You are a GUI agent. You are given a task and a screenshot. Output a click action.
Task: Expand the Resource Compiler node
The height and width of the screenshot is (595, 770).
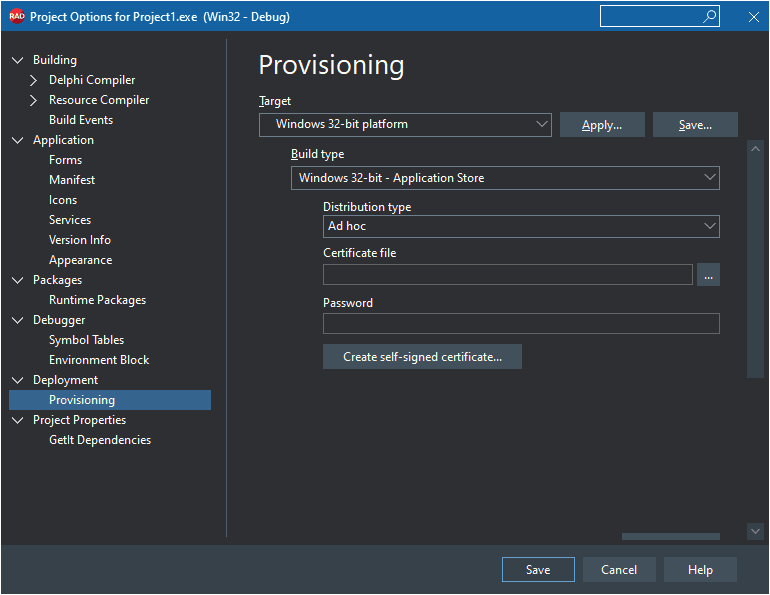pyautogui.click(x=33, y=100)
